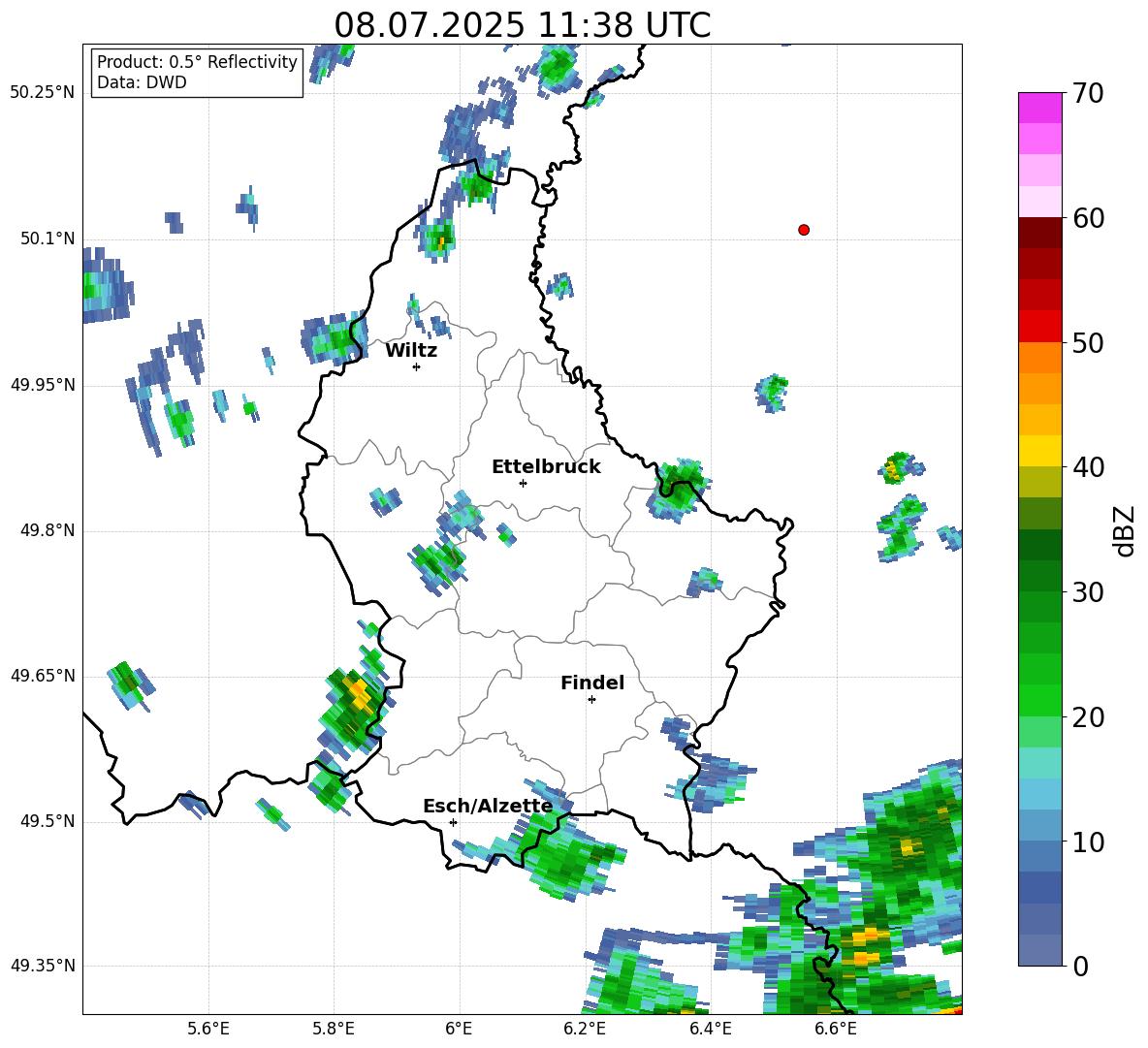1148x1048 pixels.
Task: Click the 6°E longitude label
Action: pyautogui.click(x=459, y=1029)
